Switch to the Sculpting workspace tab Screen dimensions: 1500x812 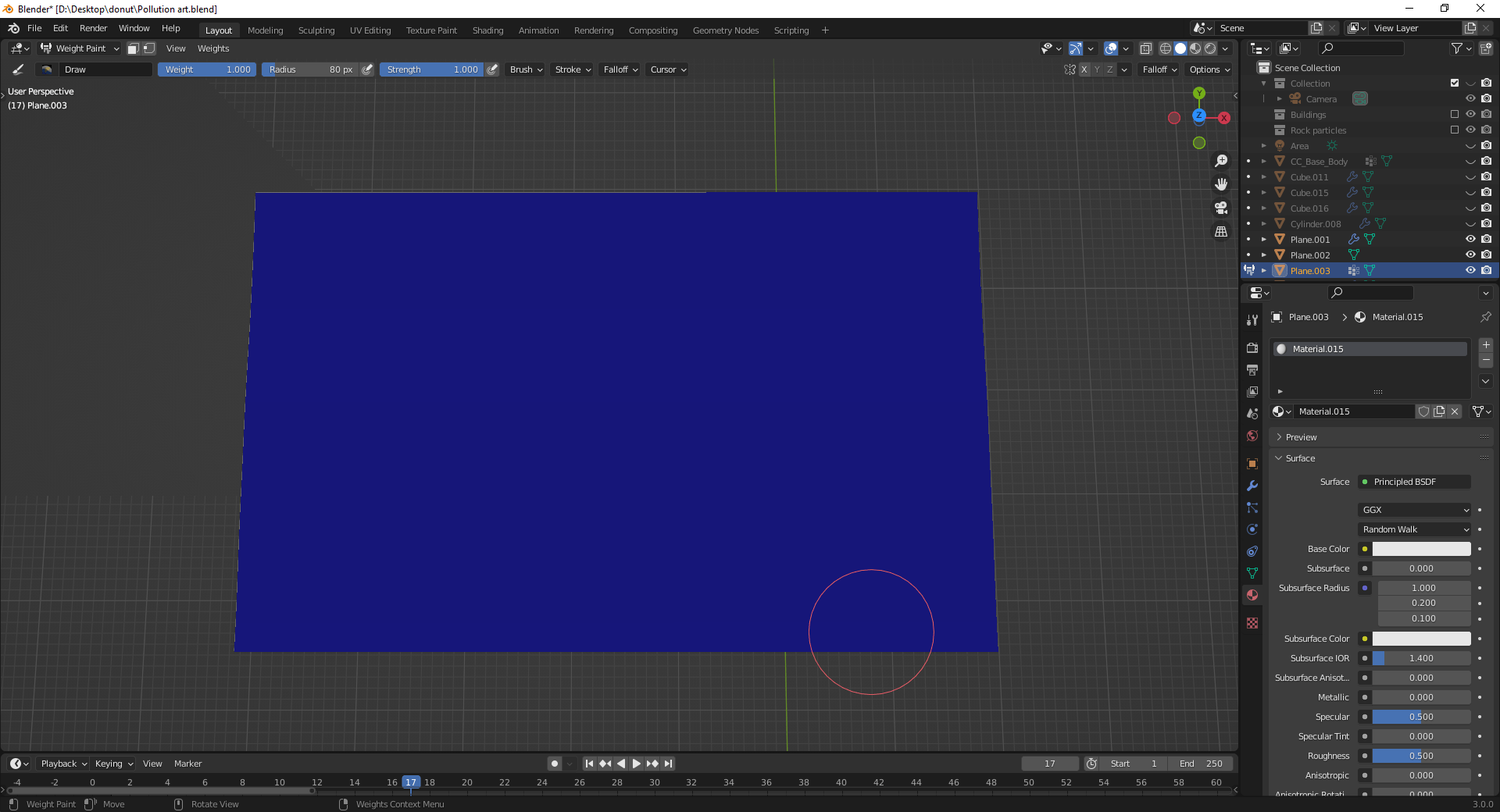[x=316, y=30]
